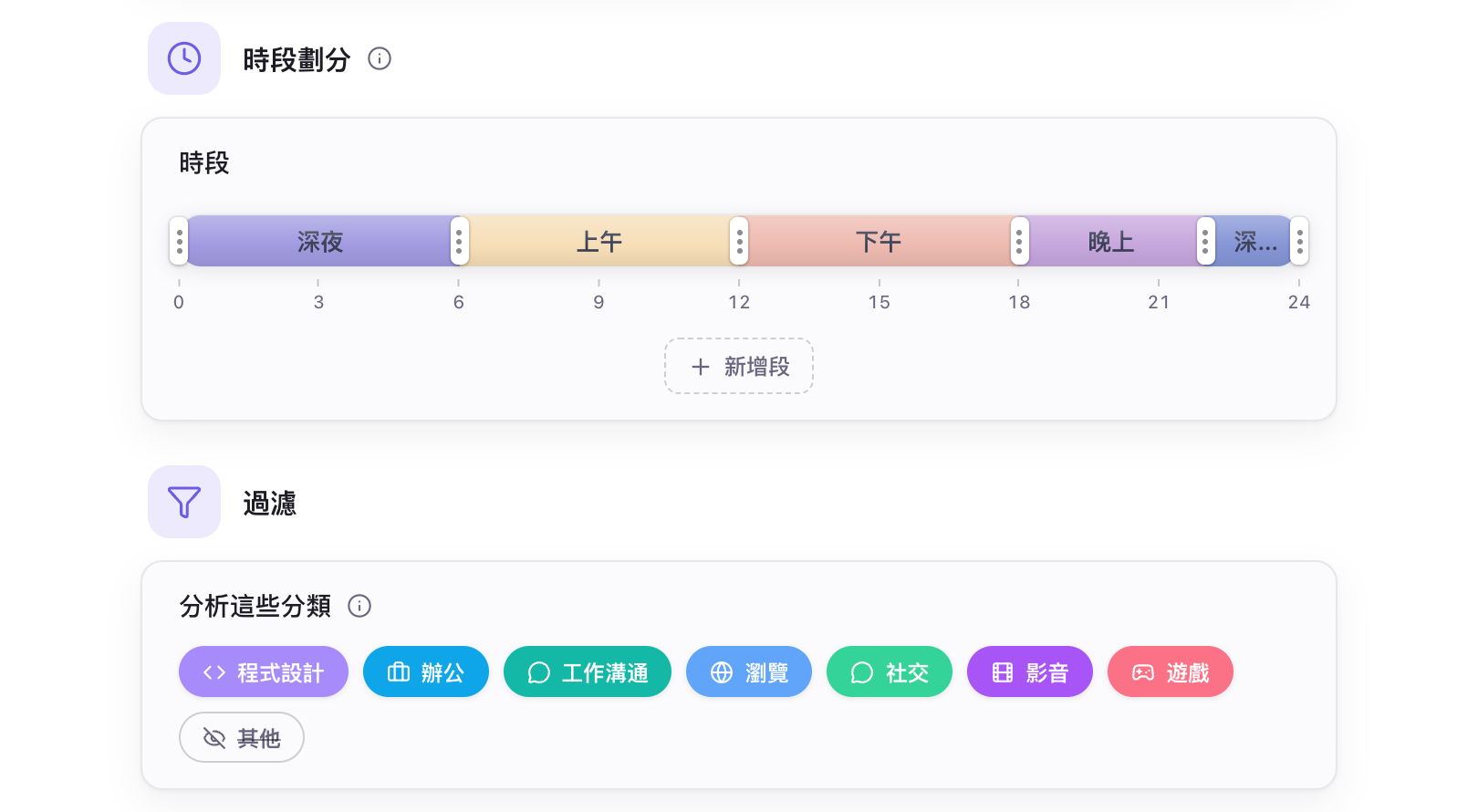Toggle the 社交 category chip

890,672
